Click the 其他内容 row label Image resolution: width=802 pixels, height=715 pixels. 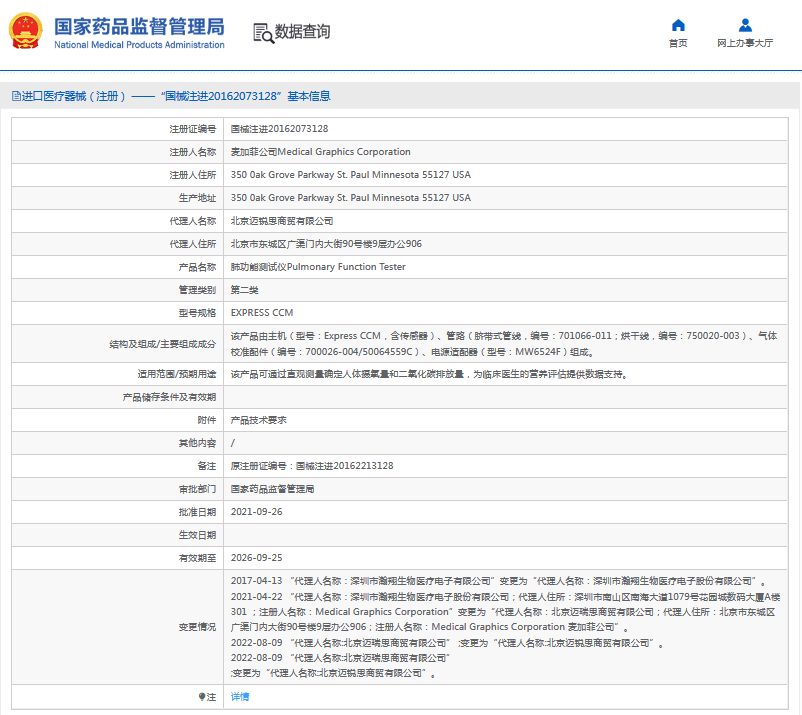[197, 443]
